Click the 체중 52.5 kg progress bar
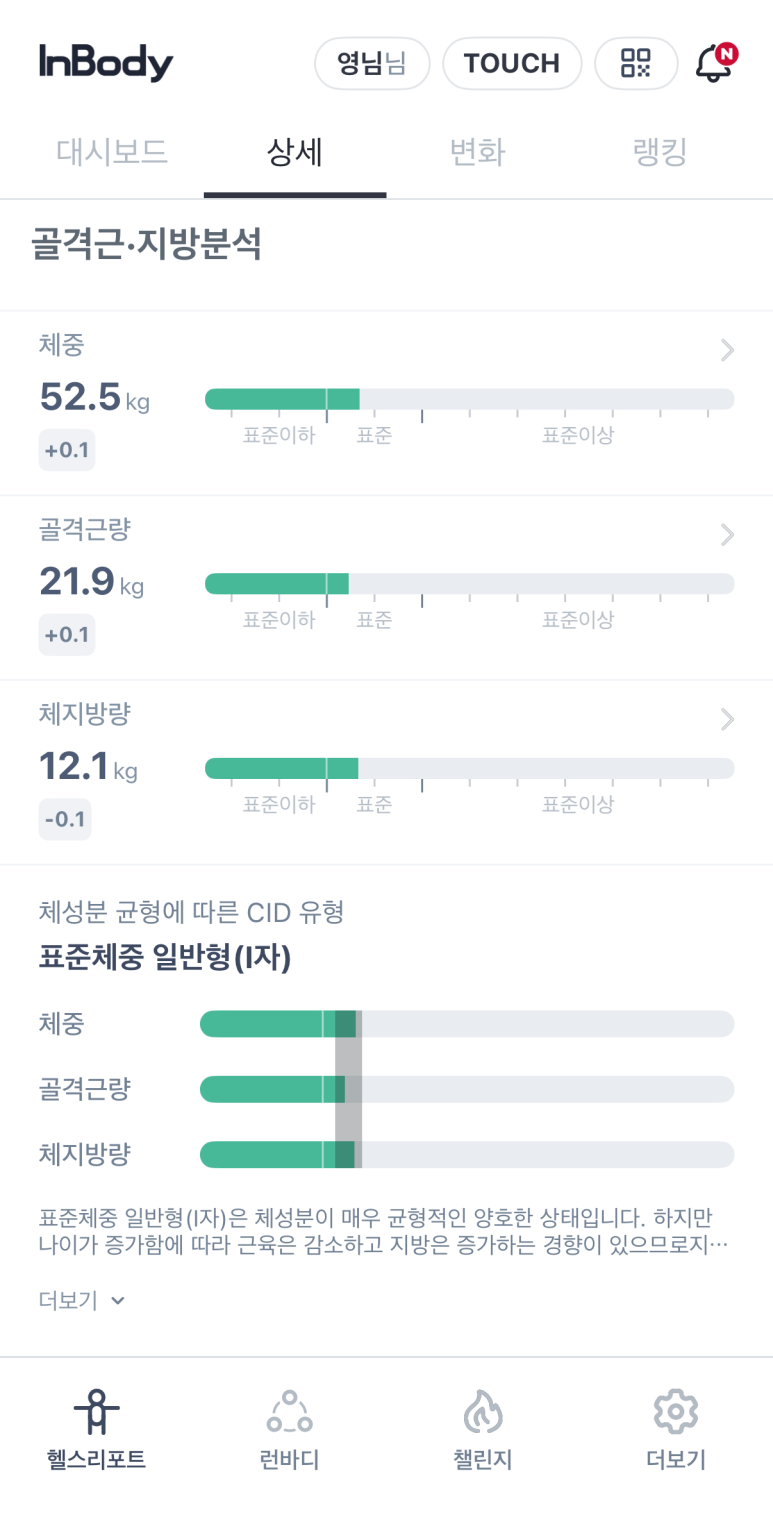The image size is (773, 1524). 469,399
